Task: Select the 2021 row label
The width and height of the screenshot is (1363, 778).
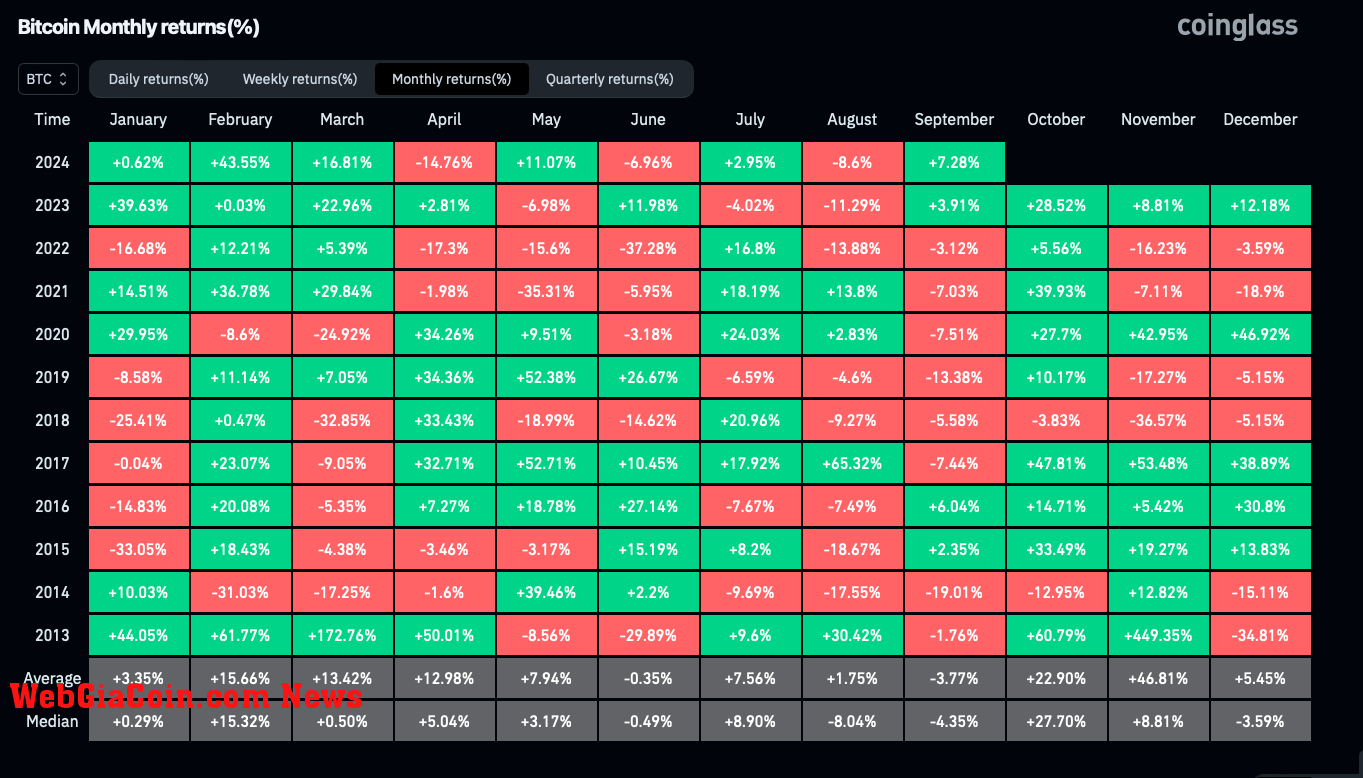Action: (52, 291)
